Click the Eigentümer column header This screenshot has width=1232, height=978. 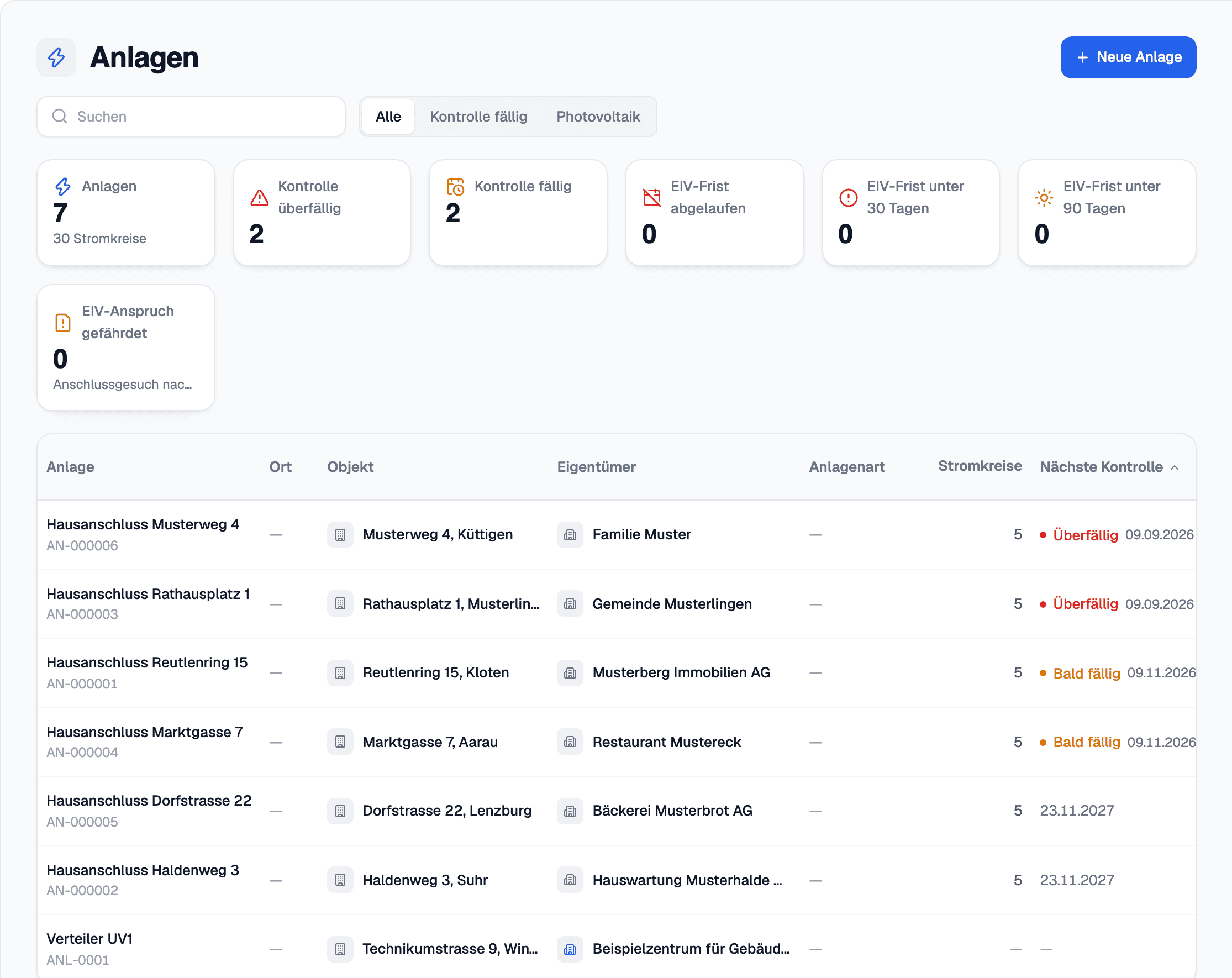pos(596,467)
